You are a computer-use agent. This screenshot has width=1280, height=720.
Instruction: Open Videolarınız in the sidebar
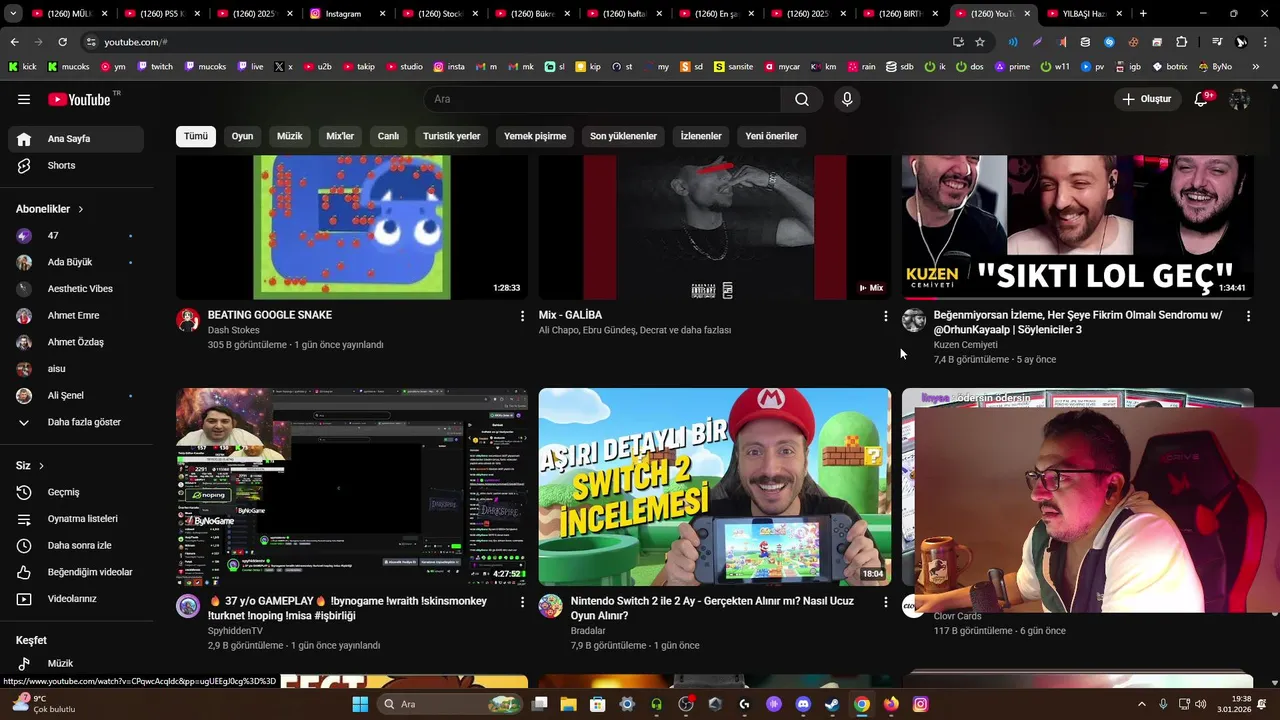[x=76, y=599]
